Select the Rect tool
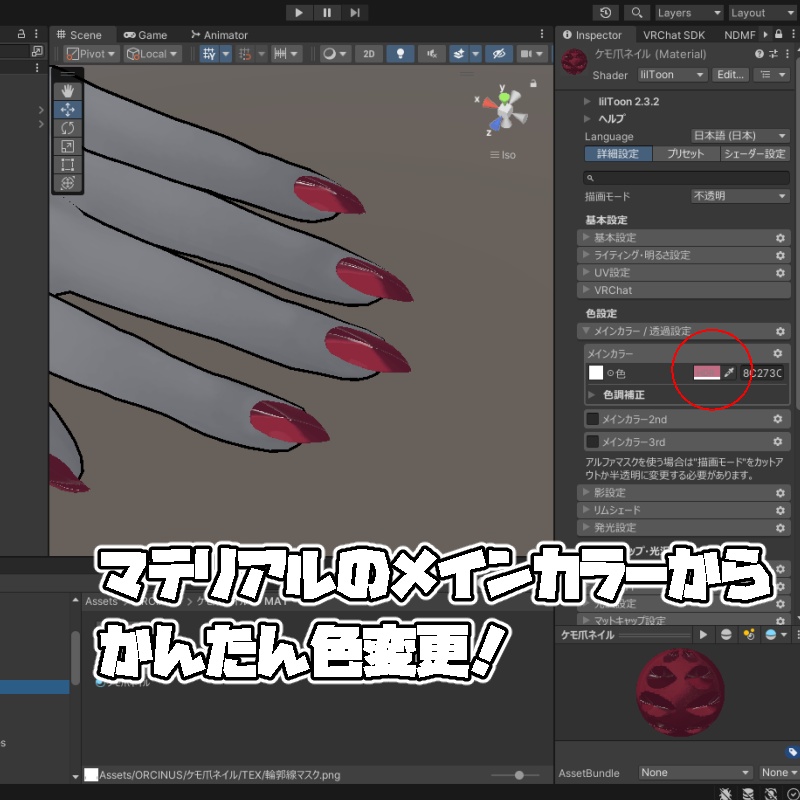The width and height of the screenshot is (800, 800). coord(67,164)
